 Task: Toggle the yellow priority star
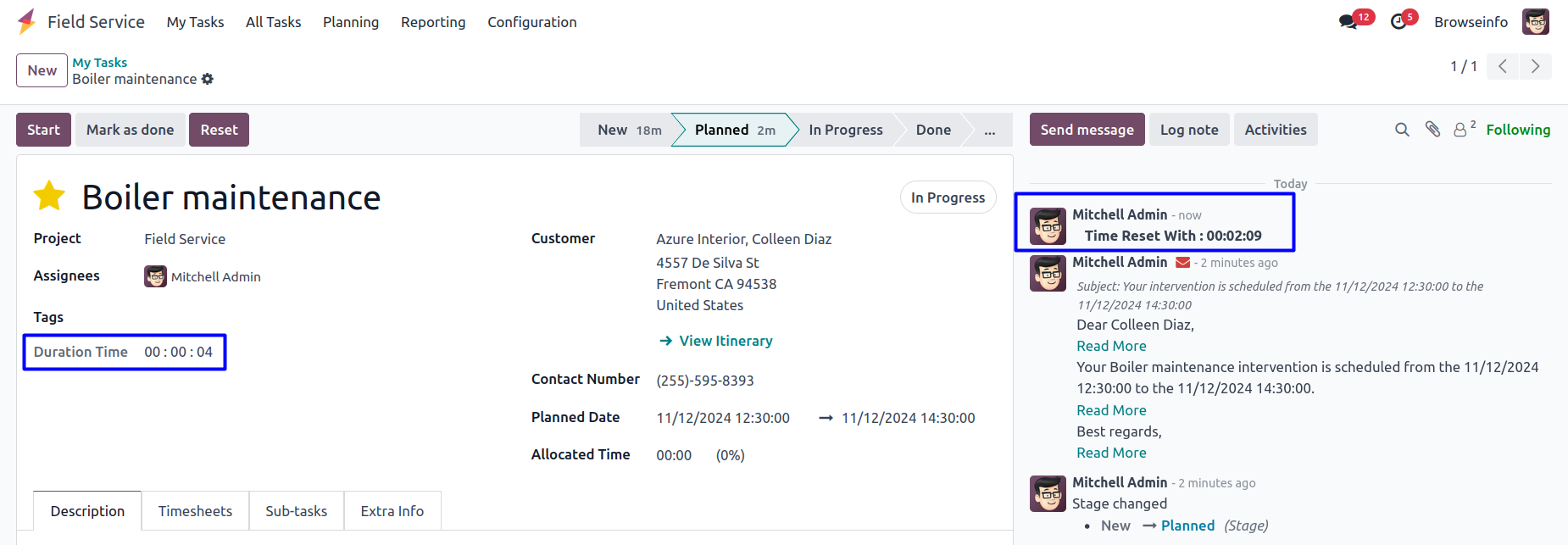point(49,196)
